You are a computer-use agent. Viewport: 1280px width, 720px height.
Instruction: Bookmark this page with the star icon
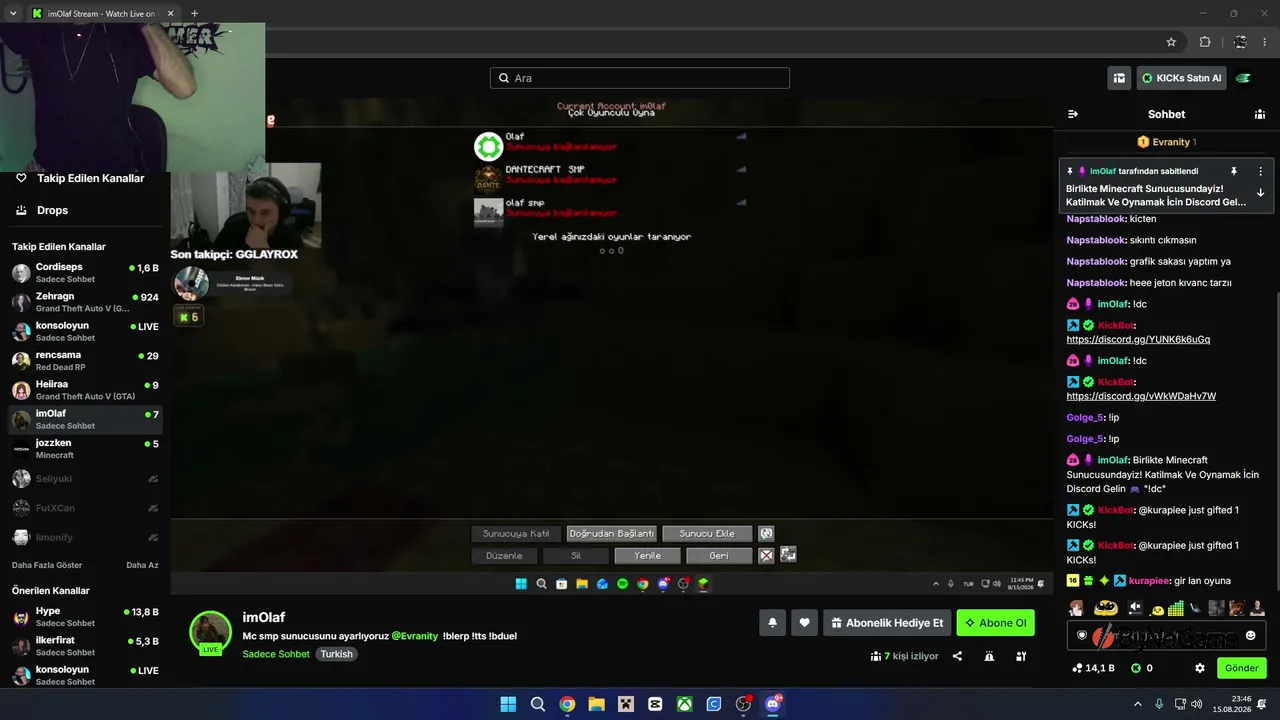point(1171,42)
